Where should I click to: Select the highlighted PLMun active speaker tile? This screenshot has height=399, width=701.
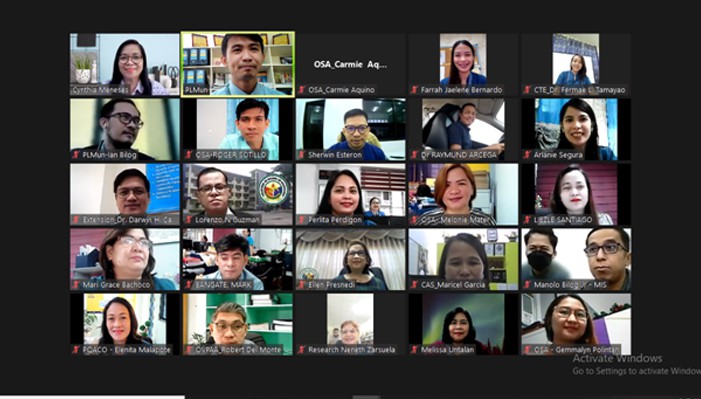(x=238, y=64)
